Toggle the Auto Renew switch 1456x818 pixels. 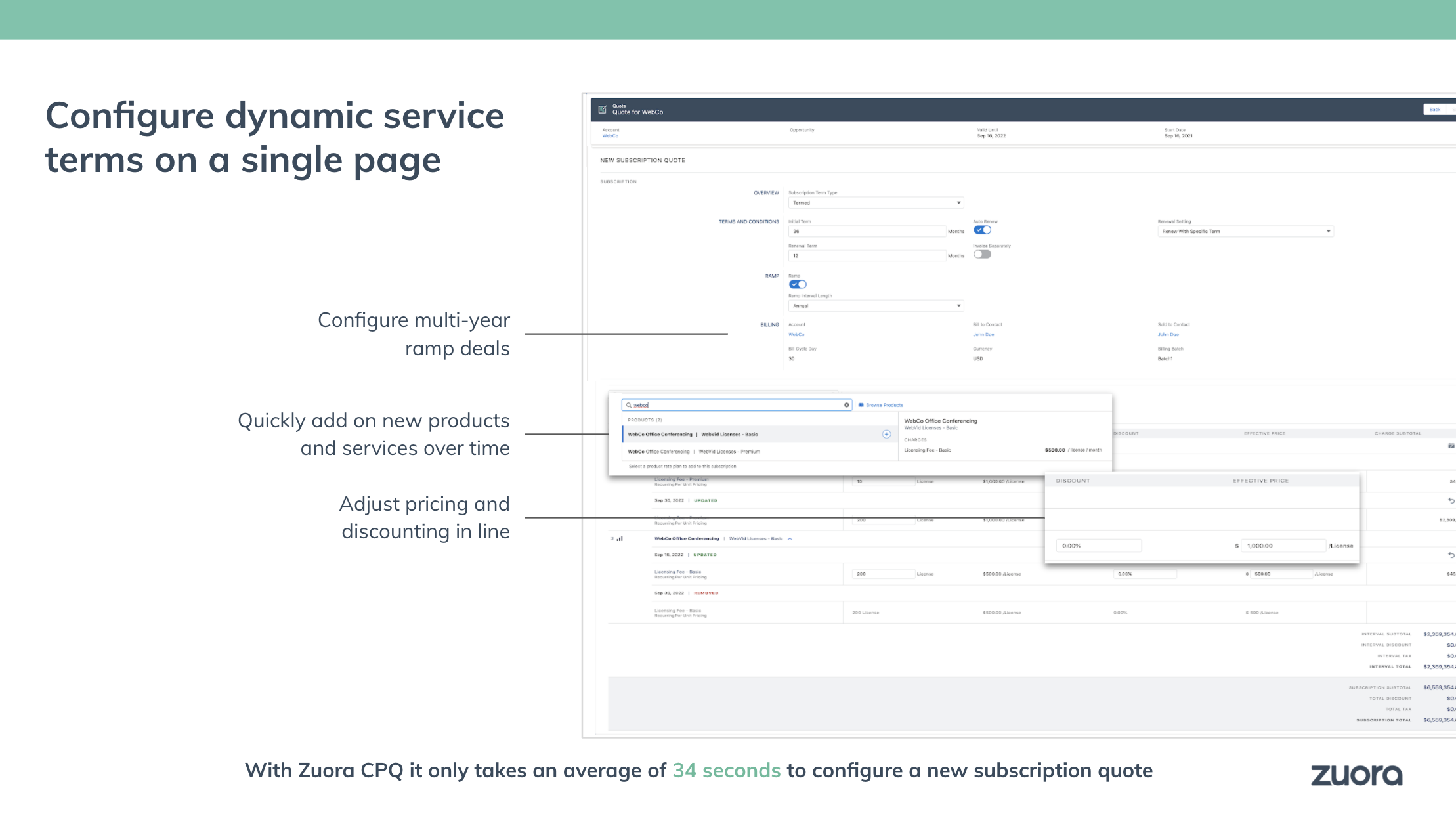982,230
